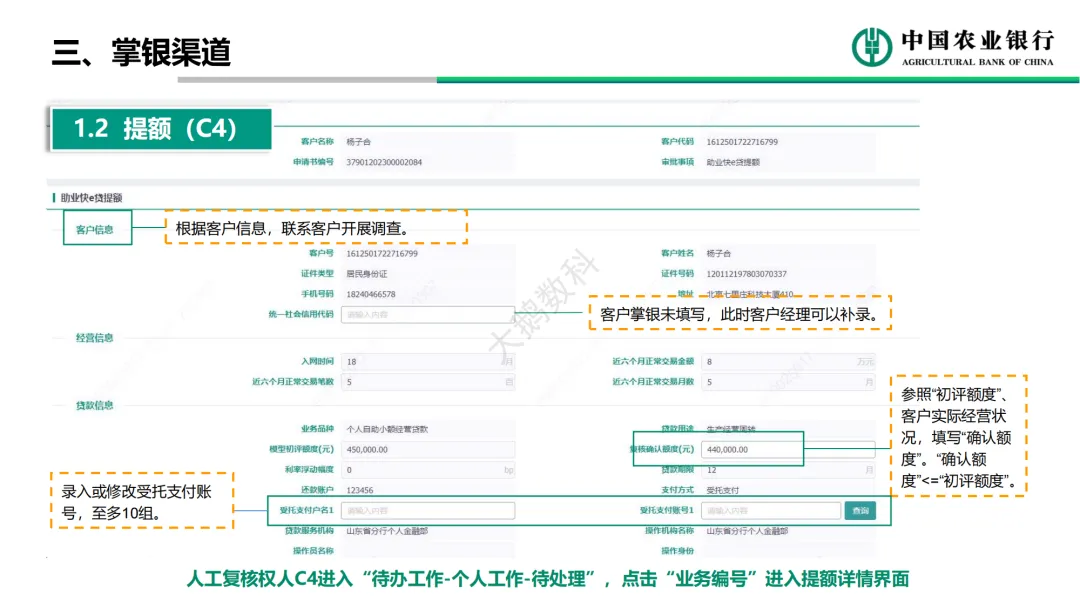Focus the 受托支付户名1 input box
The height and width of the screenshot is (608, 1080).
pyautogui.click(x=427, y=511)
